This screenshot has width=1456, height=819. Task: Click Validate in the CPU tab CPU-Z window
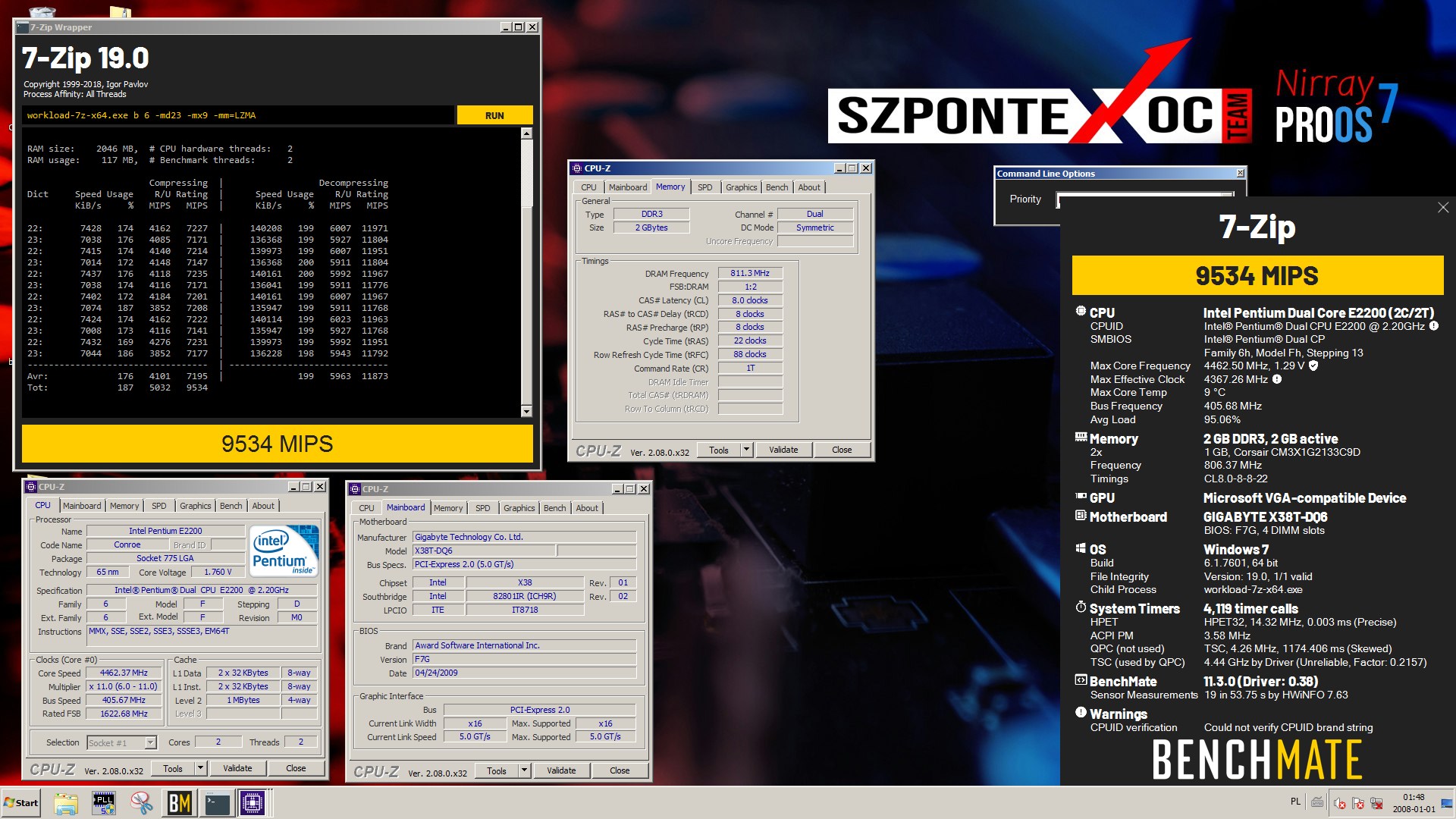[237, 768]
